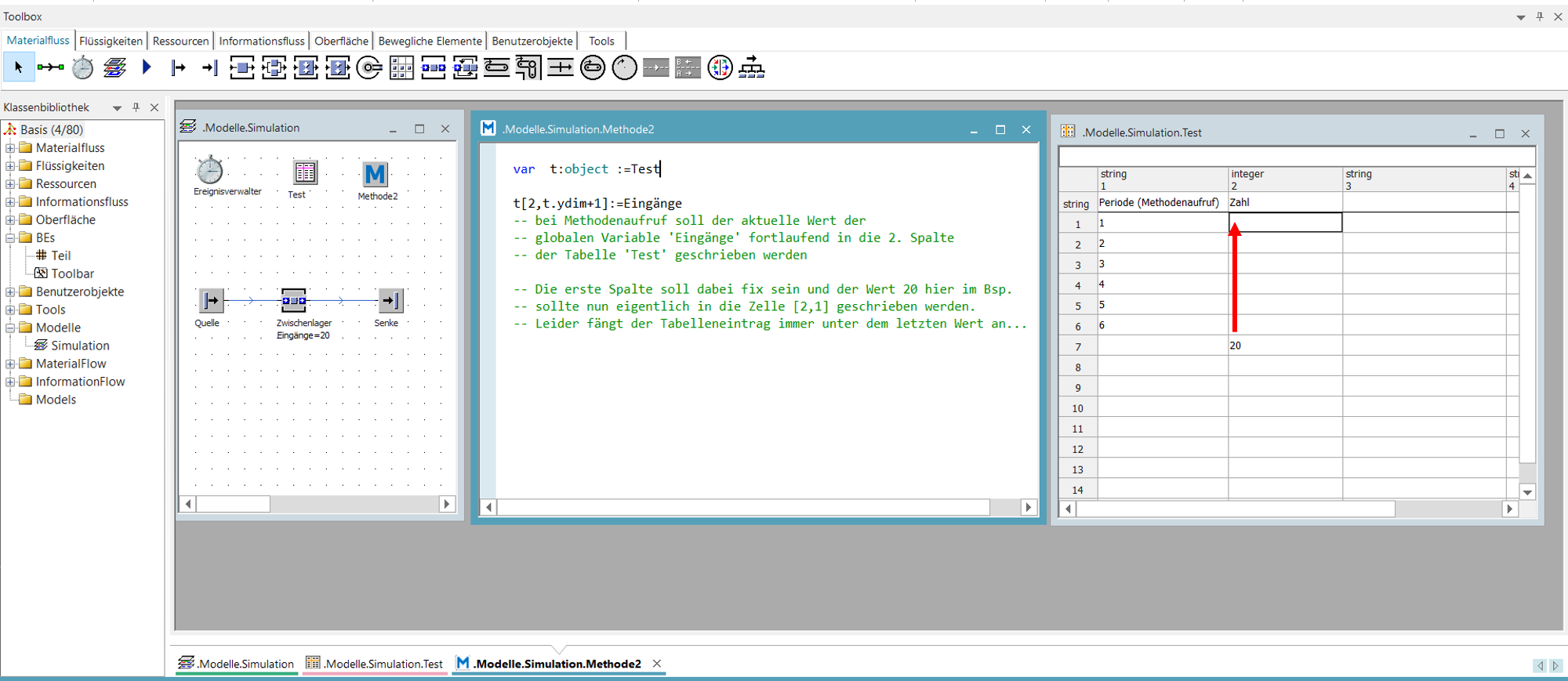Select the gray Track icon
Screen dimensions: 1568x681
point(656,68)
